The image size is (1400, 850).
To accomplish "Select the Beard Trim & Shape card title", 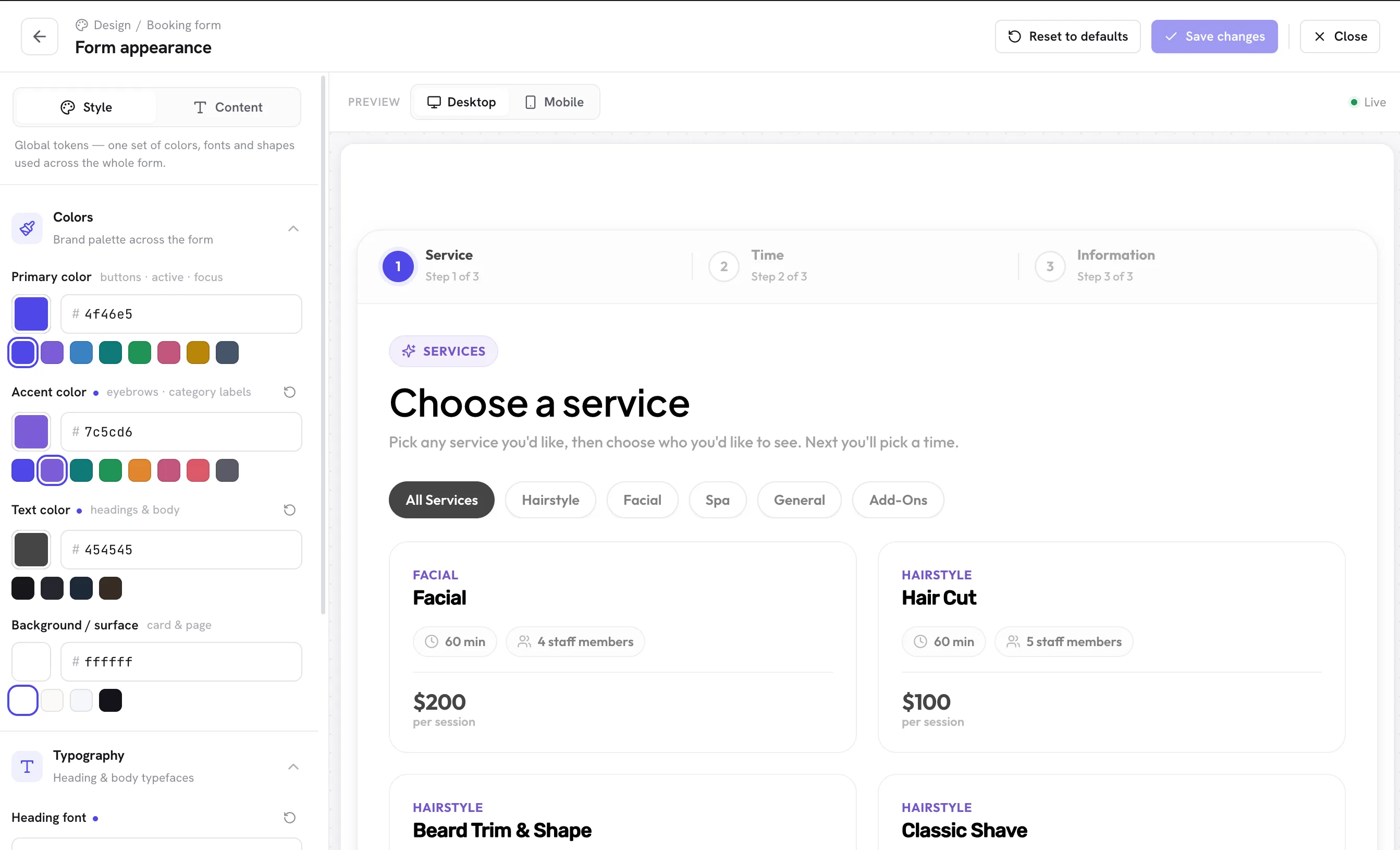I will pyautogui.click(x=502, y=830).
